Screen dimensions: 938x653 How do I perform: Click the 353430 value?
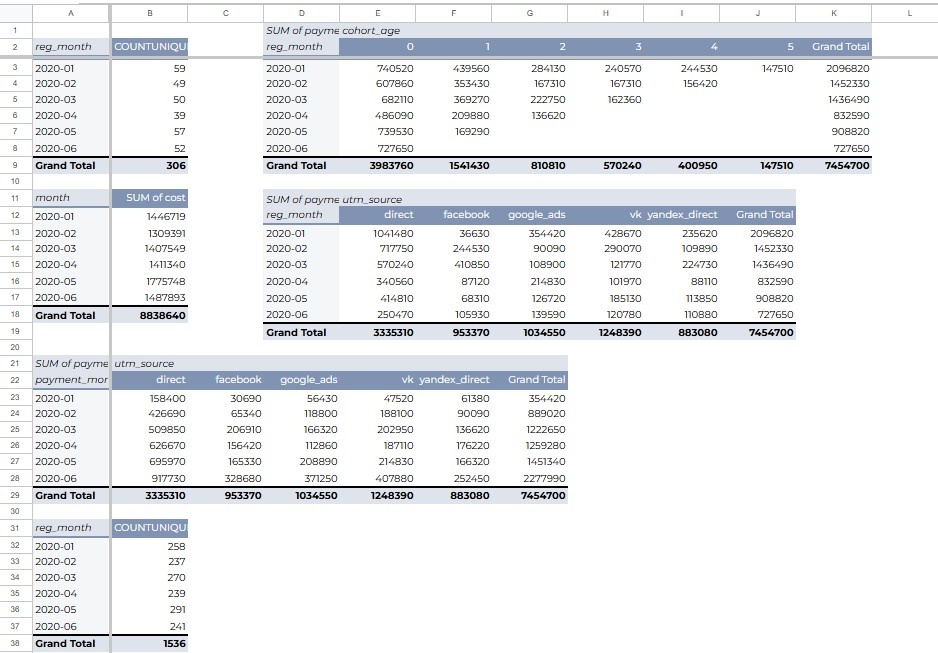(x=453, y=84)
